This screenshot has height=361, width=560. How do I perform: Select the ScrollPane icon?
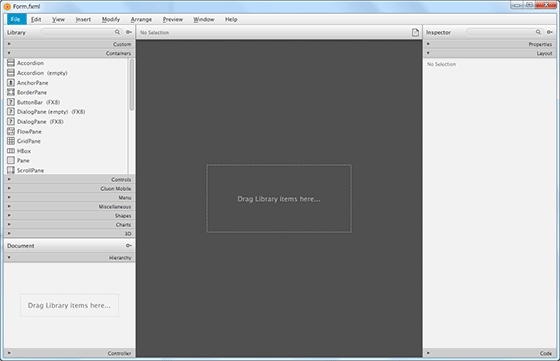pos(11,170)
